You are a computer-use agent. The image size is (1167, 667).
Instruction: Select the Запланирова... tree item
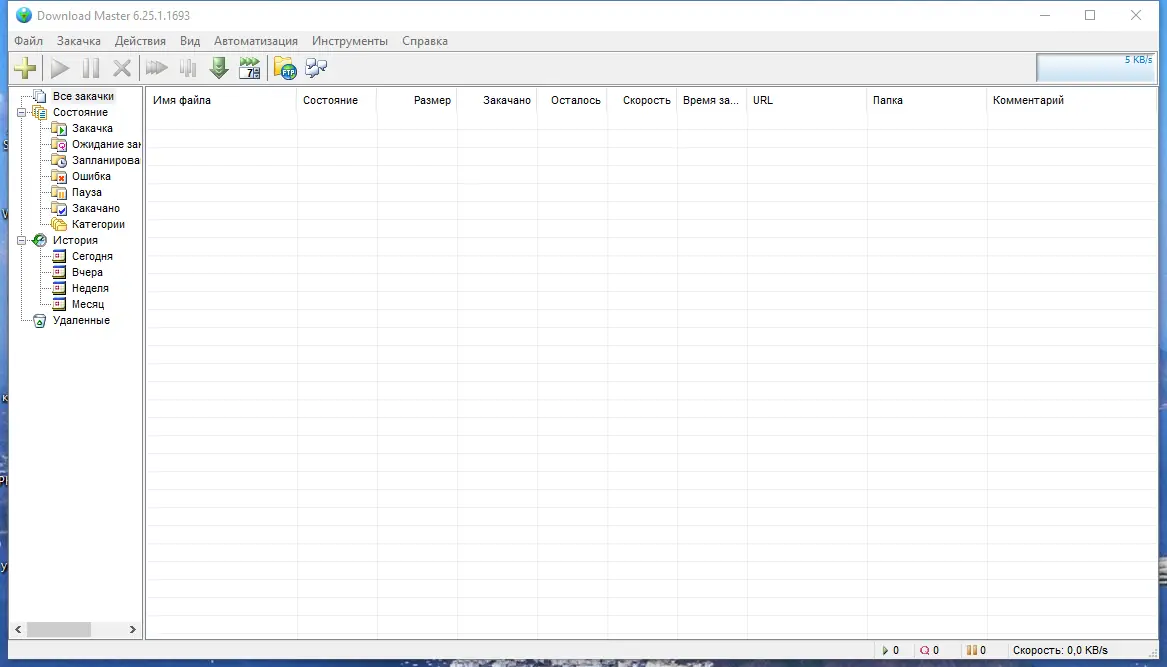pyautogui.click(x=106, y=160)
